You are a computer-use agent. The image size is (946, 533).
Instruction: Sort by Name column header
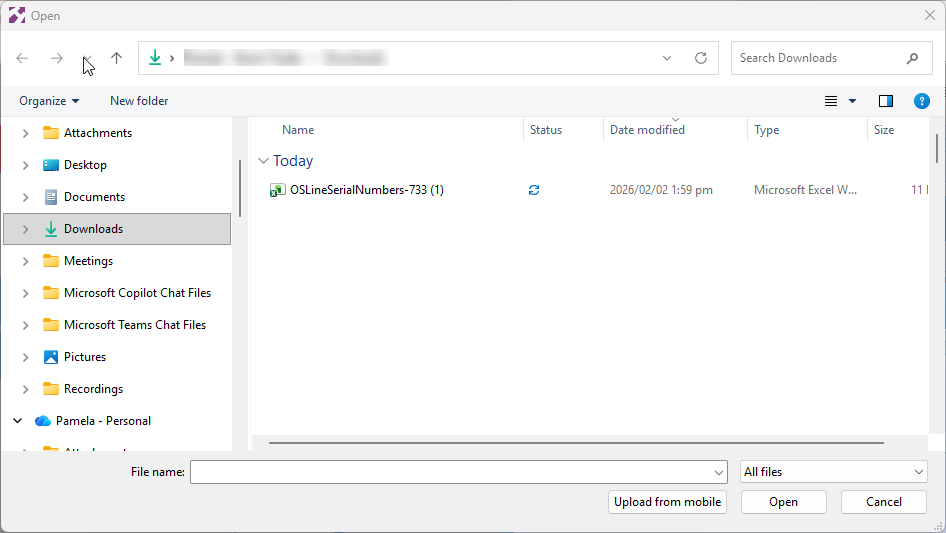pos(298,130)
